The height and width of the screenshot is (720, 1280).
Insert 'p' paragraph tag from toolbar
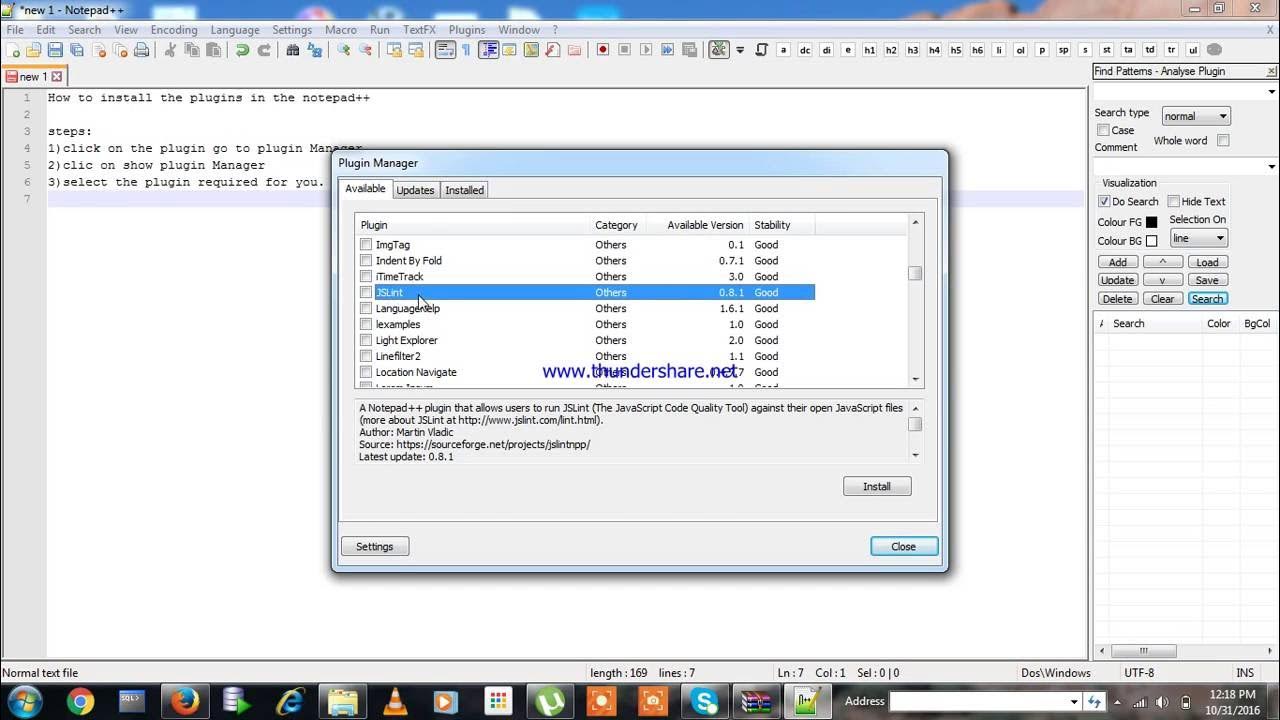1042,50
